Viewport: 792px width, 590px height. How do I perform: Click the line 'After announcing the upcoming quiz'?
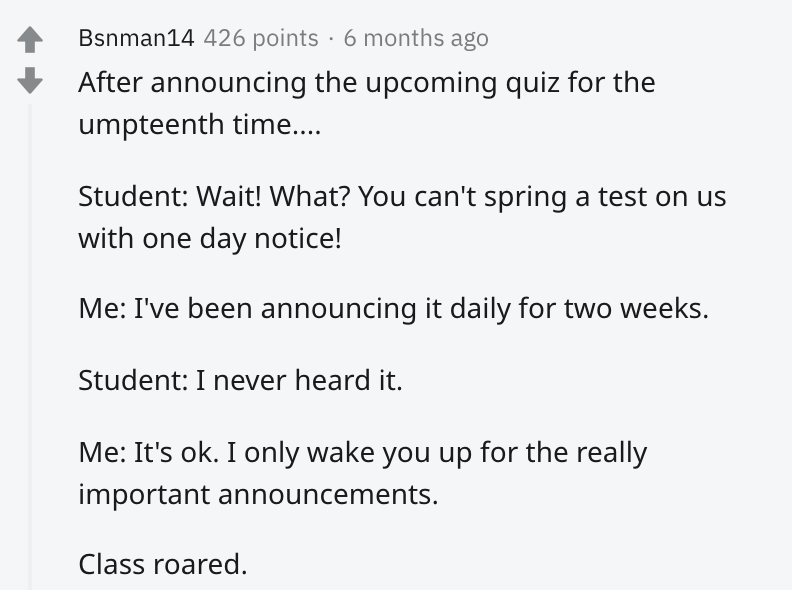367,82
